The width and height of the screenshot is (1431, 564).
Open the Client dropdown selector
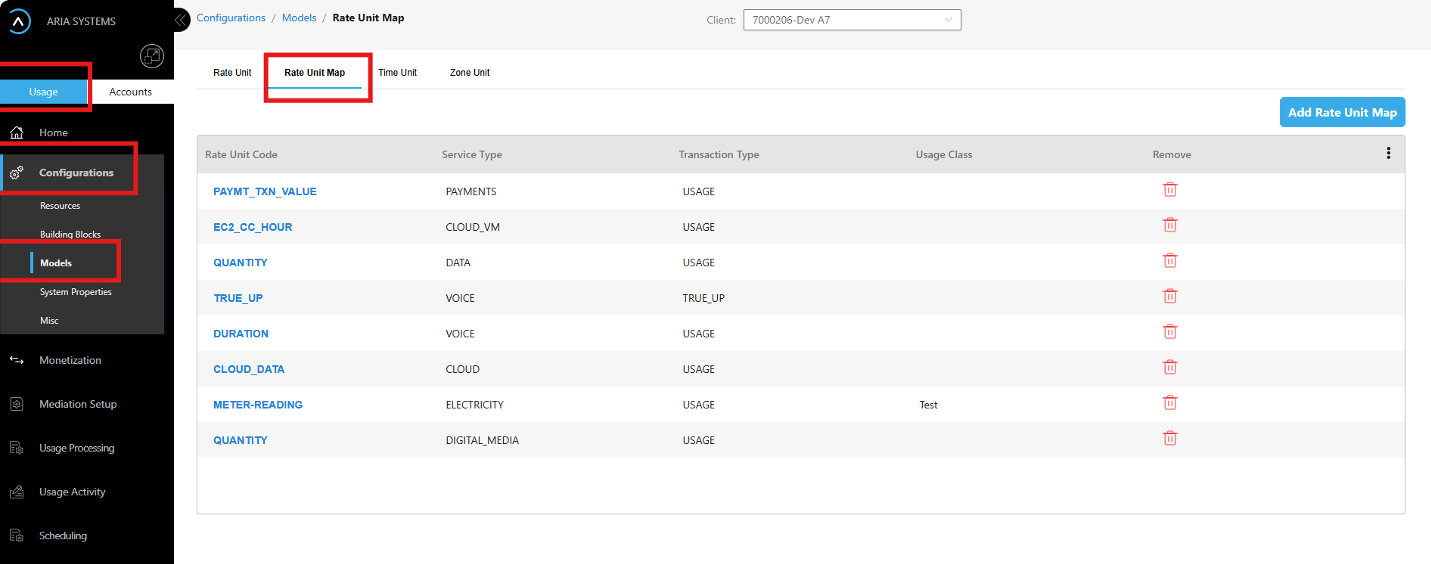pos(851,20)
